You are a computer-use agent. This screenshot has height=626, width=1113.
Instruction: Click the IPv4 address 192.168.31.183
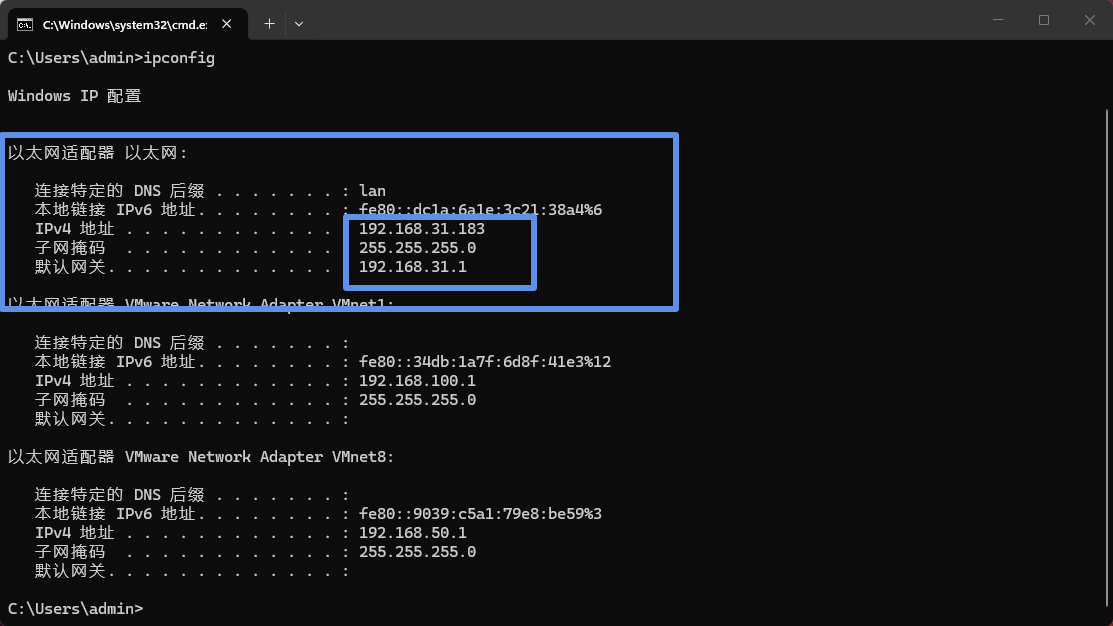(x=421, y=229)
